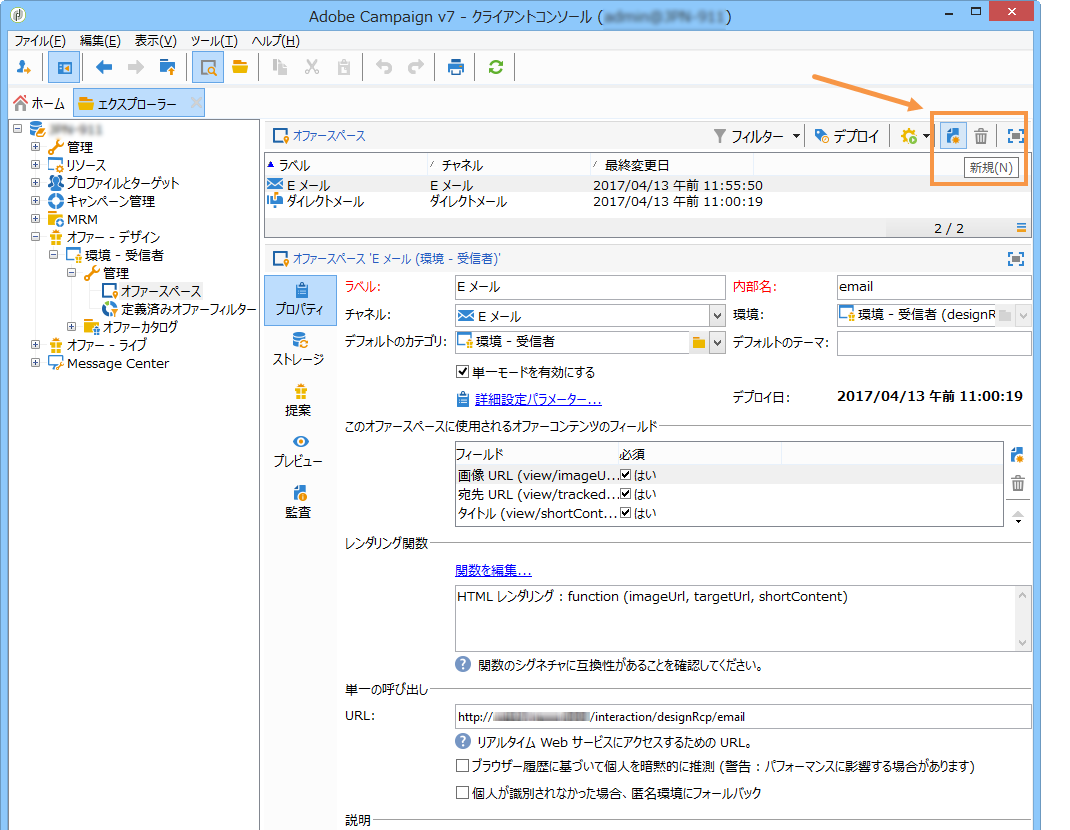The height and width of the screenshot is (830, 1070).
Task: Click the forward navigation arrow in toolbar
Action: click(136, 67)
